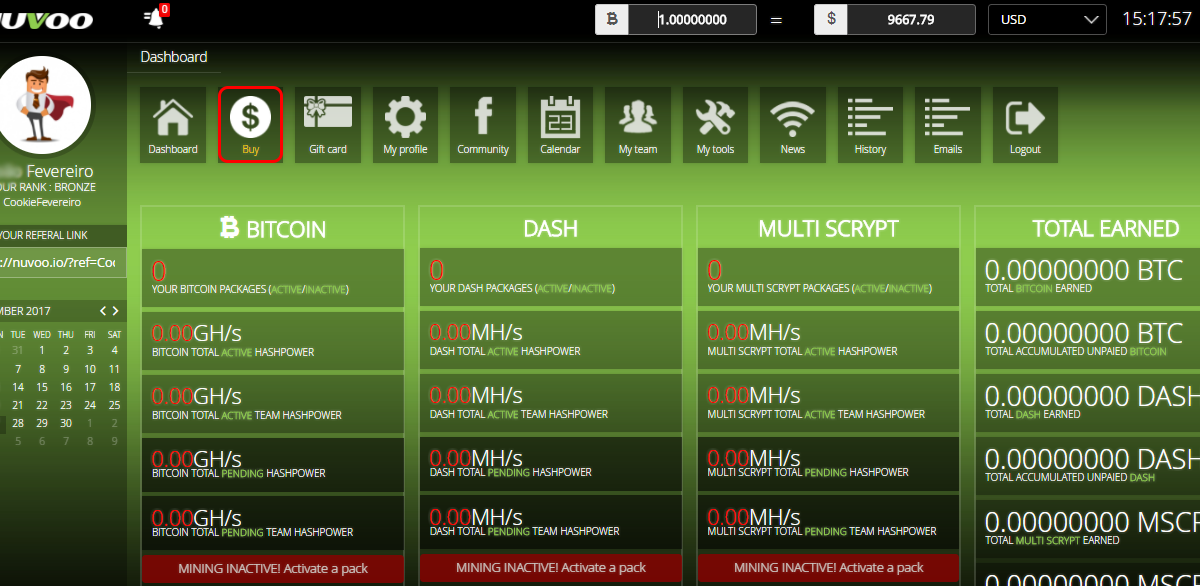This screenshot has width=1200, height=586.
Task: Select day 15 in the calendar
Action: [42, 387]
